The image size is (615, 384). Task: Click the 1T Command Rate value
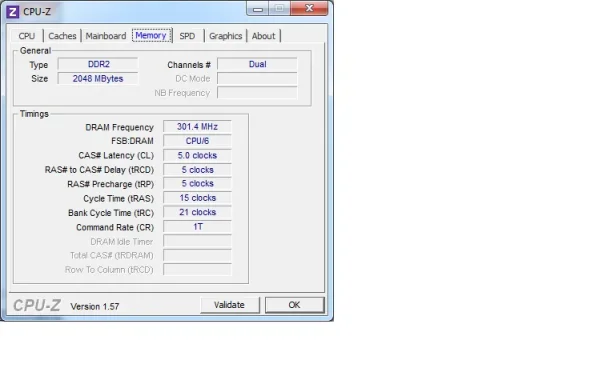(x=197, y=227)
